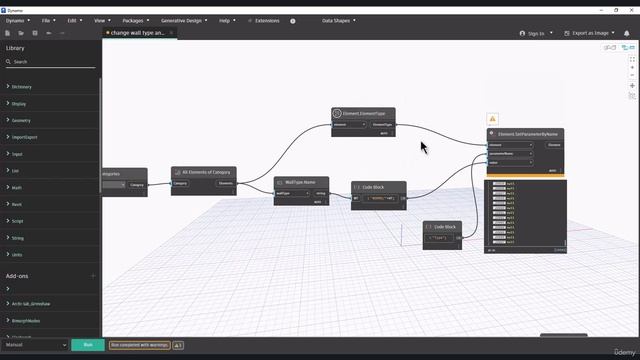This screenshot has width=640, height=360.
Task: Open the Generative Design menu
Action: (x=184, y=20)
